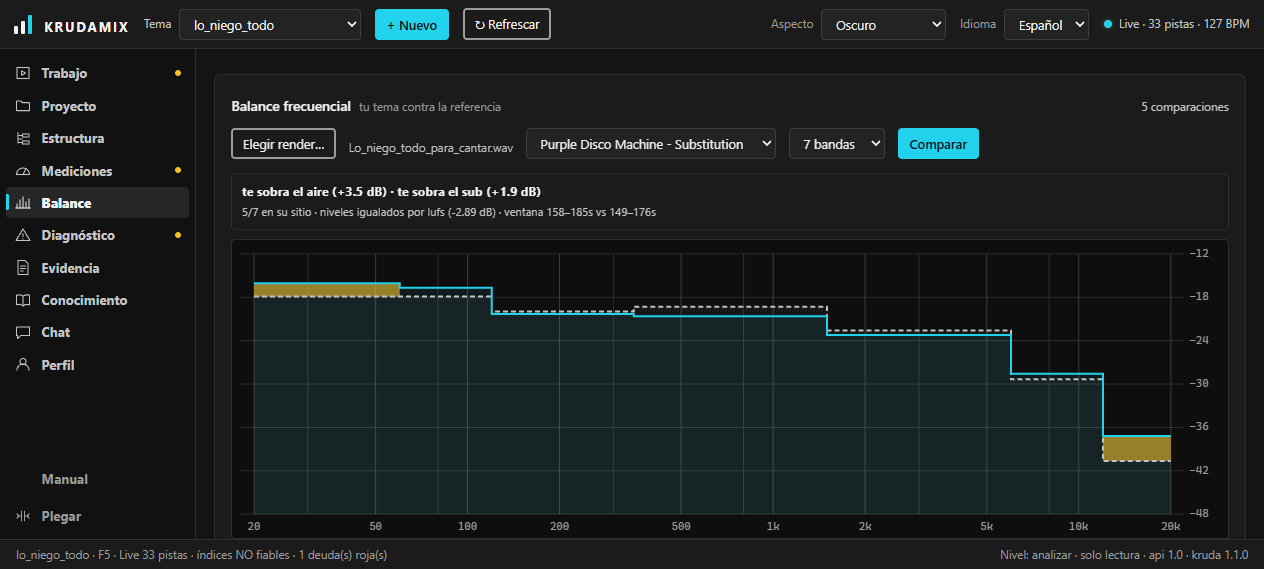
Task: Click the Elegir render... button
Action: point(283,144)
